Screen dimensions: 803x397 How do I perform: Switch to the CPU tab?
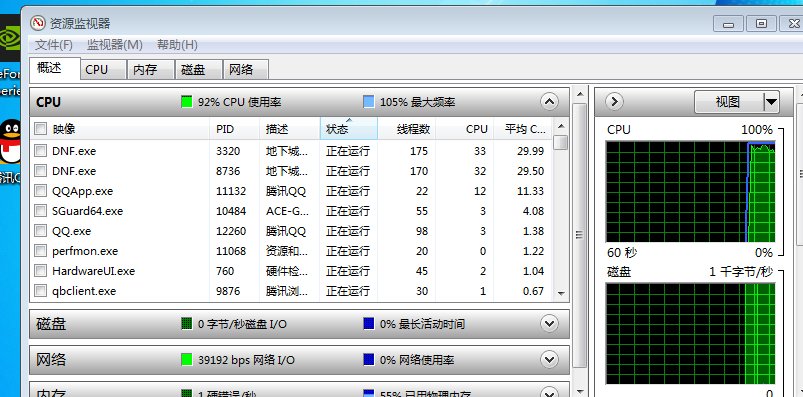click(103, 70)
